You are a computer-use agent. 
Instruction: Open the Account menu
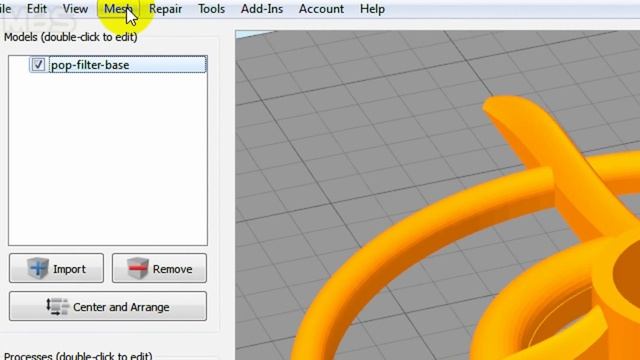[321, 9]
